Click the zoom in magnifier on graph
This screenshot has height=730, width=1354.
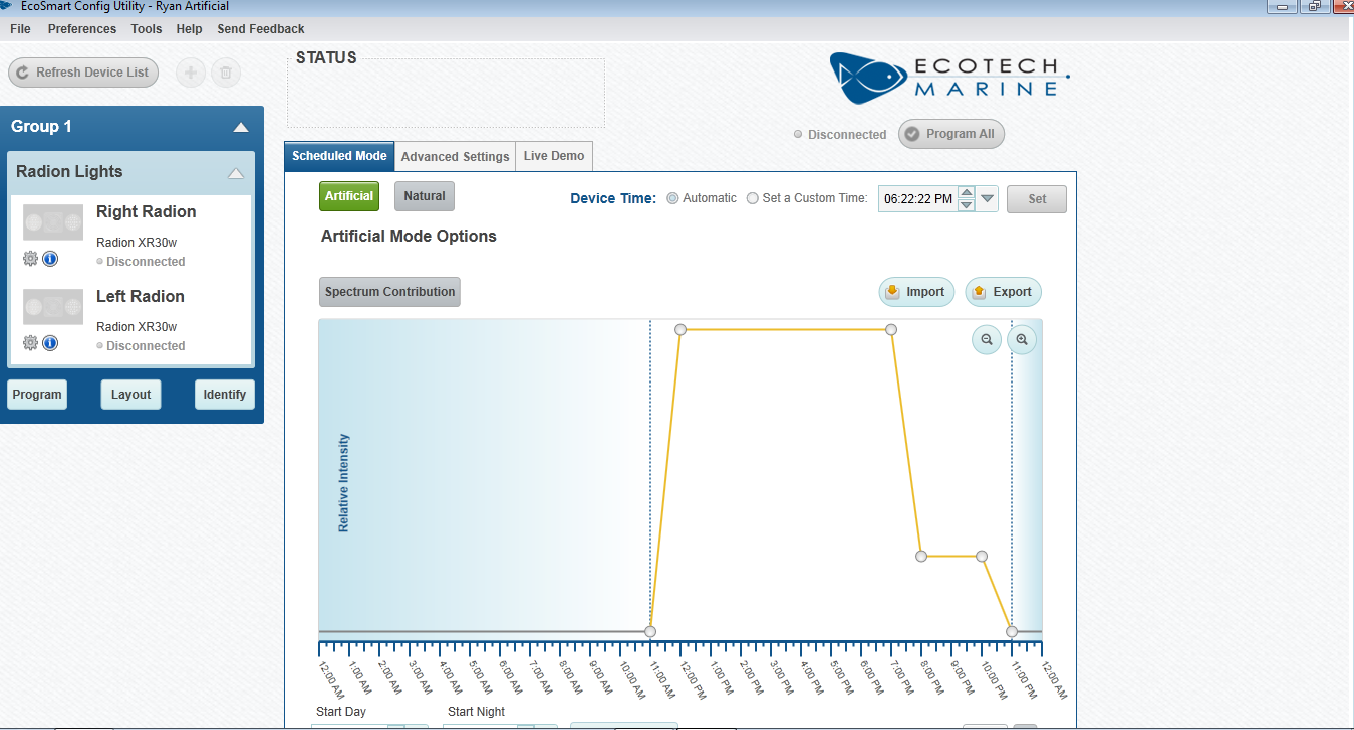click(1022, 340)
